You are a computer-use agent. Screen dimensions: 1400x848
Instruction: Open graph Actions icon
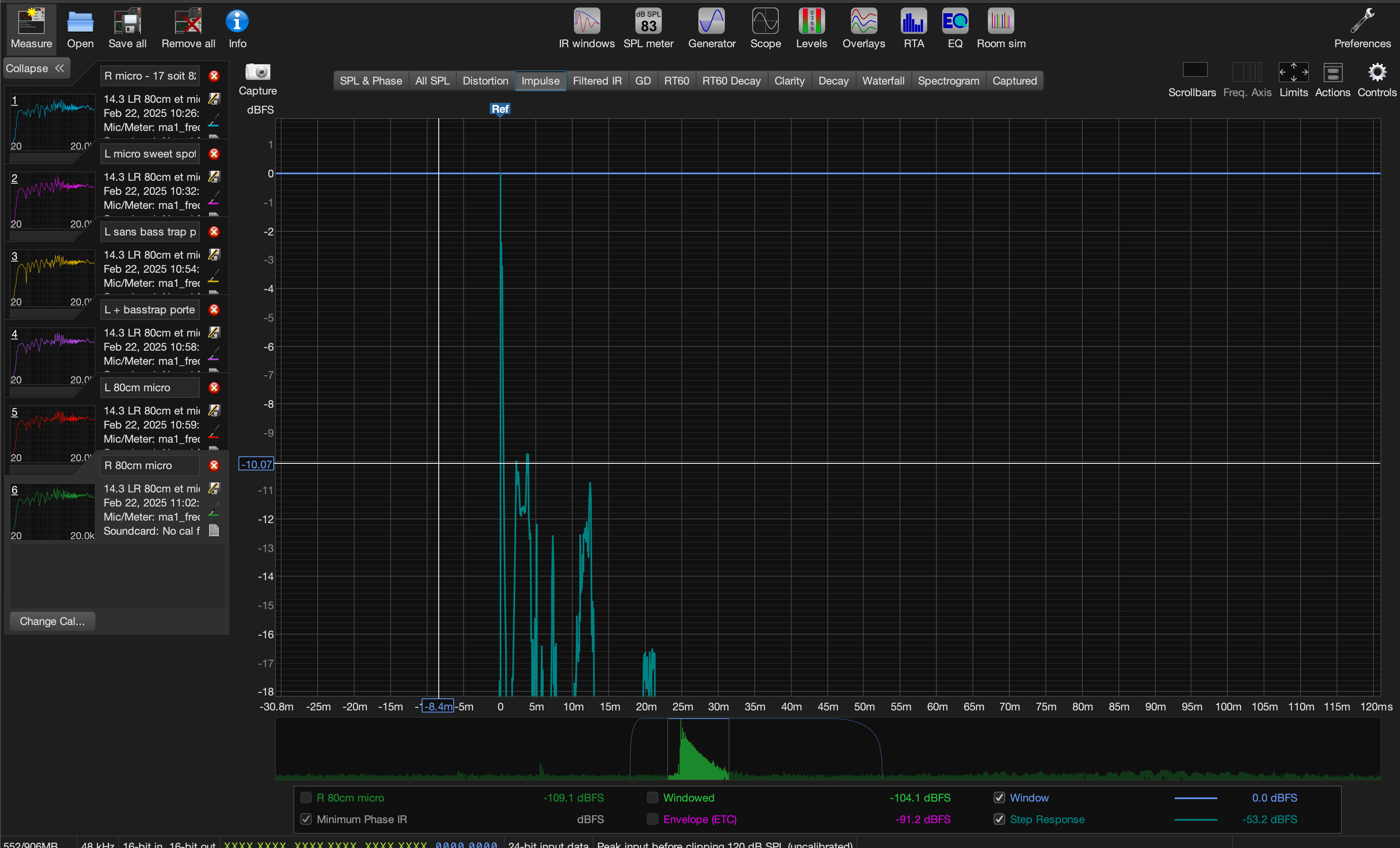pos(1332,73)
